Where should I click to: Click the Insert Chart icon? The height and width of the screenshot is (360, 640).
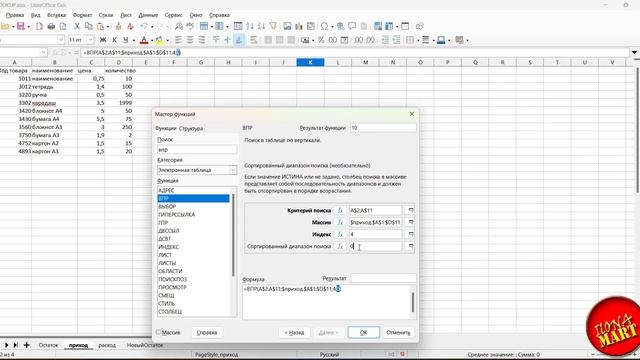click(299, 27)
